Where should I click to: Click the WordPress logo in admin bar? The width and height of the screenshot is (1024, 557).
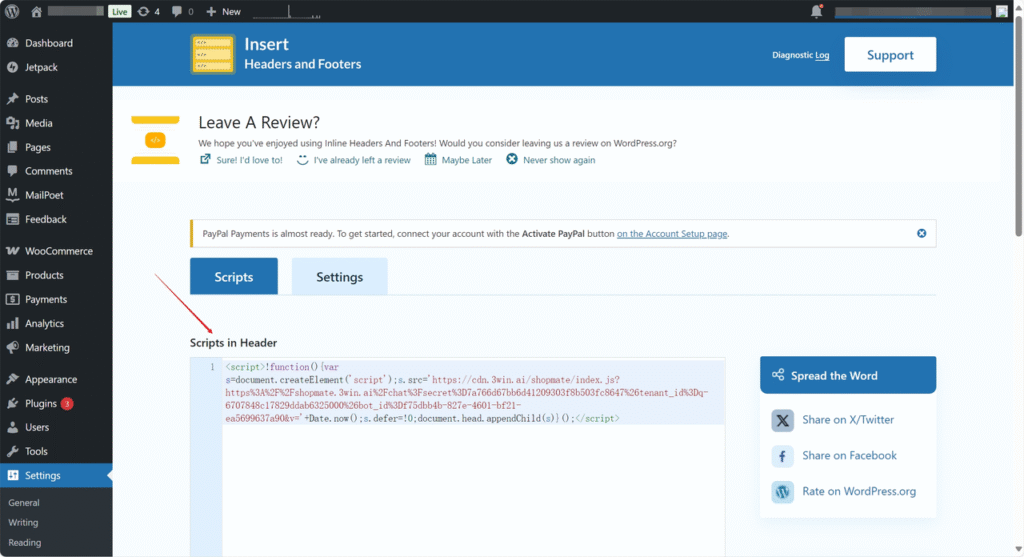click(x=12, y=11)
